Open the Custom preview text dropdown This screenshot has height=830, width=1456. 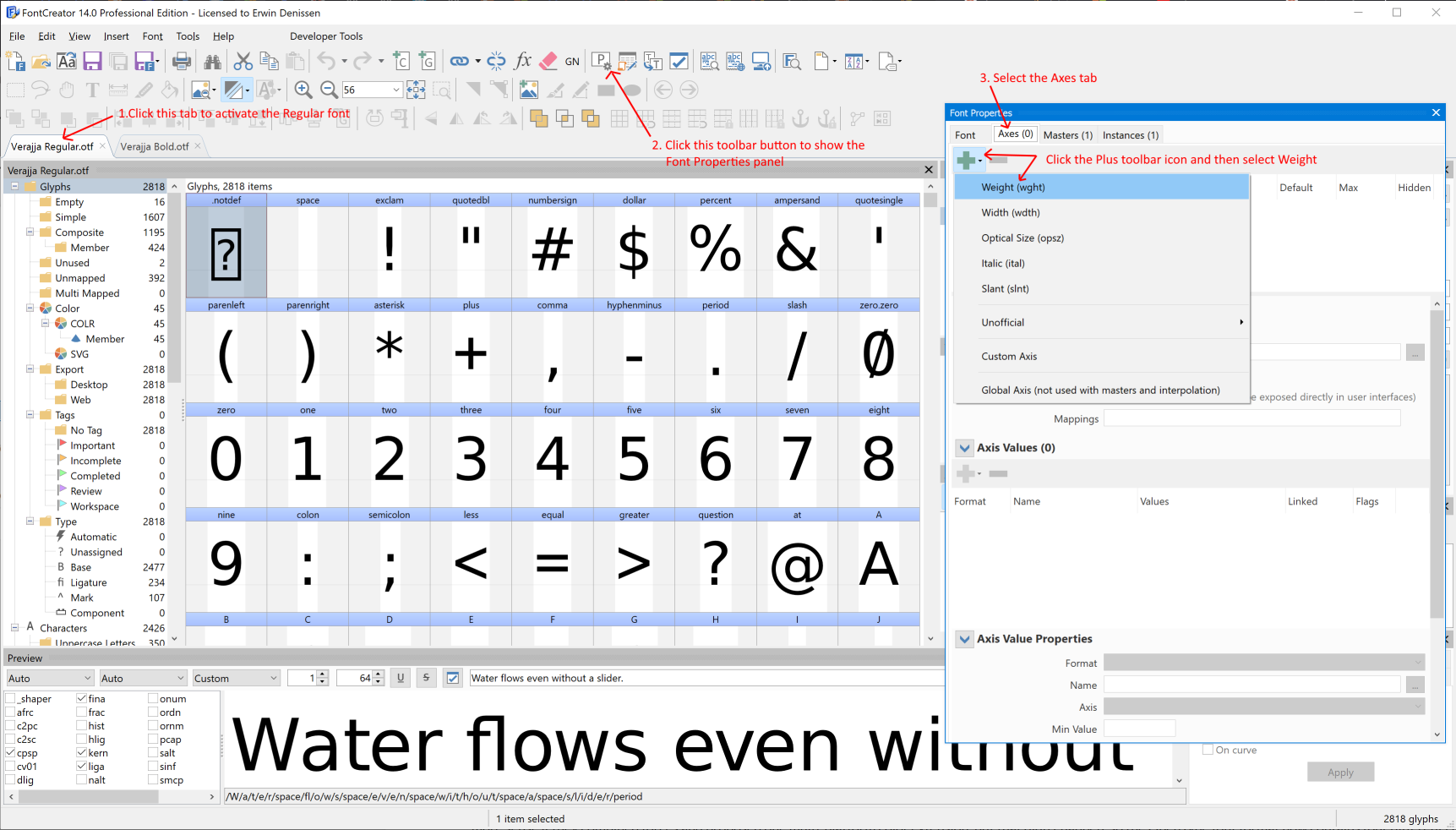tap(273, 678)
